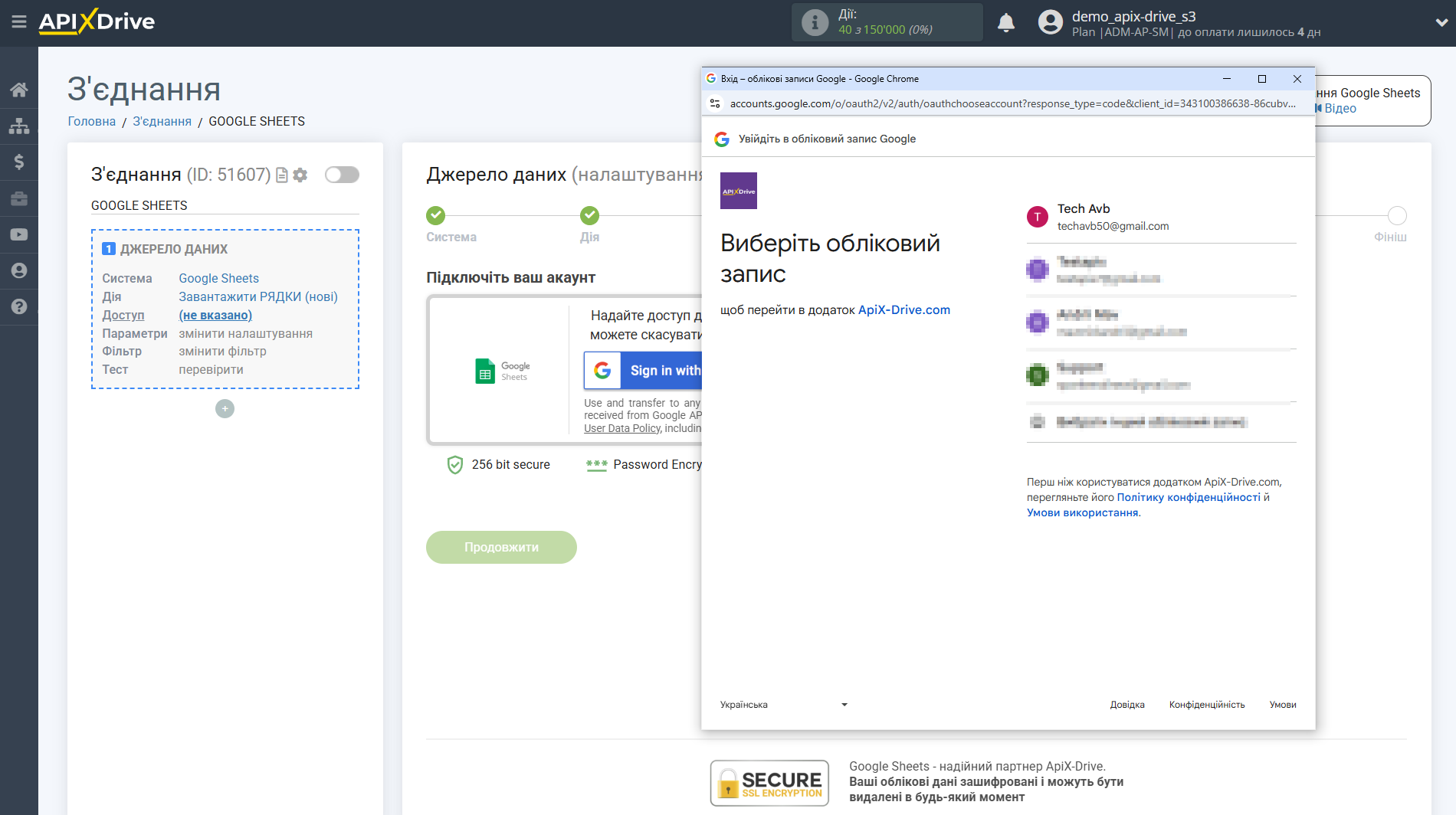
Task: Click the Sign in with Google button
Action: click(x=643, y=371)
